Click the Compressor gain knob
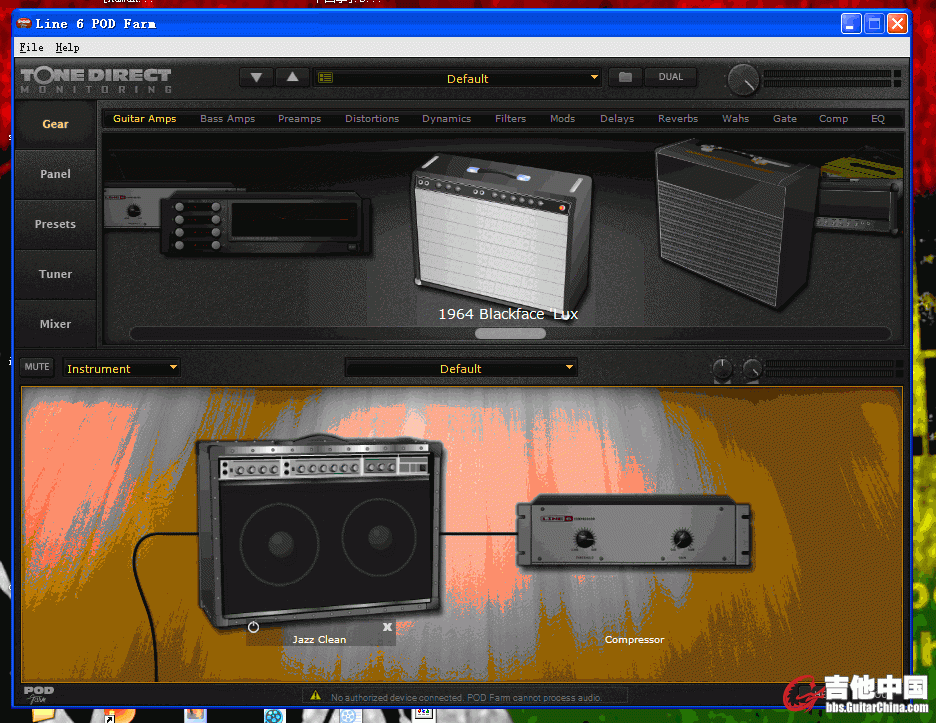936x723 pixels. (682, 539)
